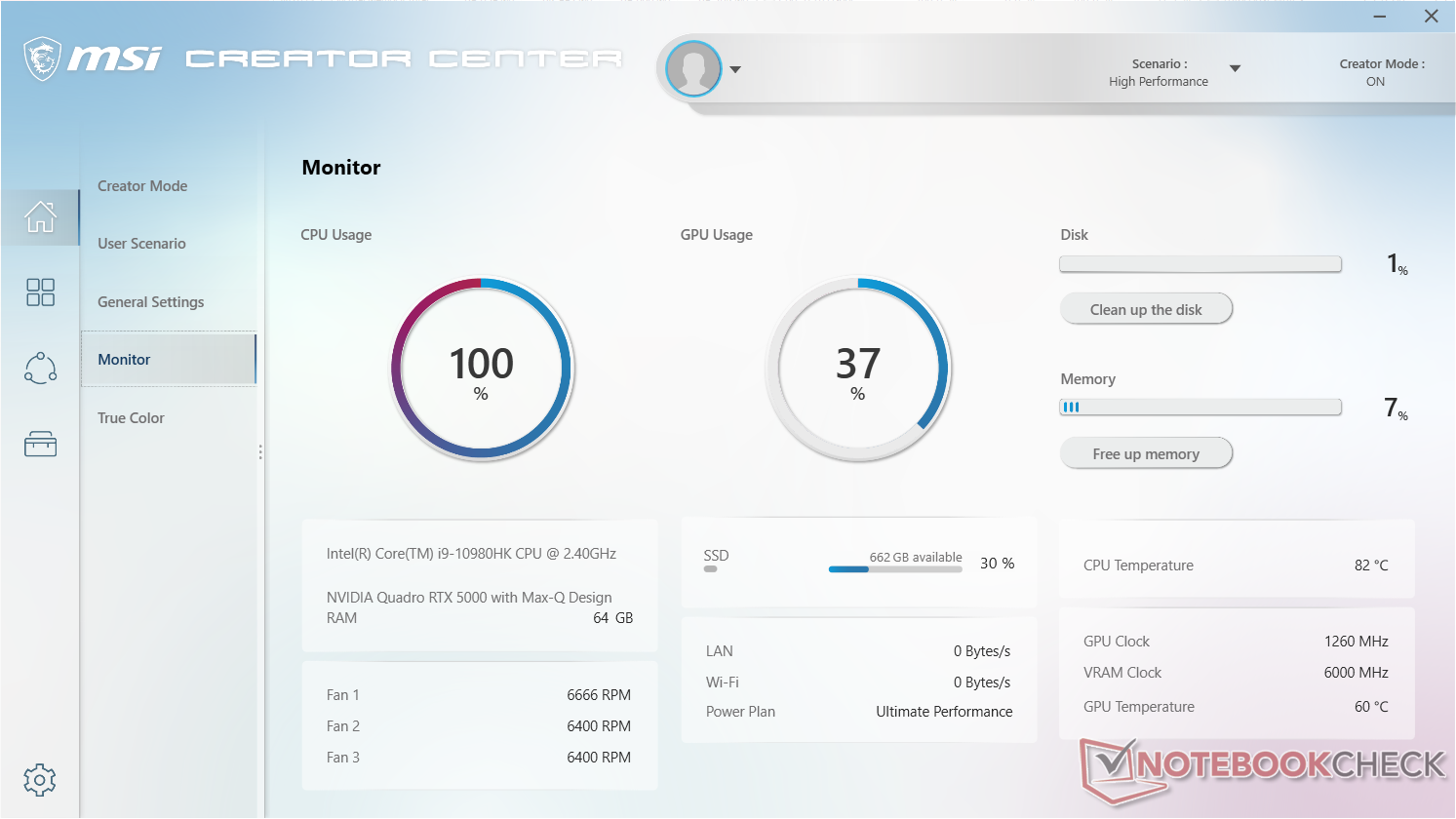Click the Ultimate Performance power plan text

[x=944, y=712]
